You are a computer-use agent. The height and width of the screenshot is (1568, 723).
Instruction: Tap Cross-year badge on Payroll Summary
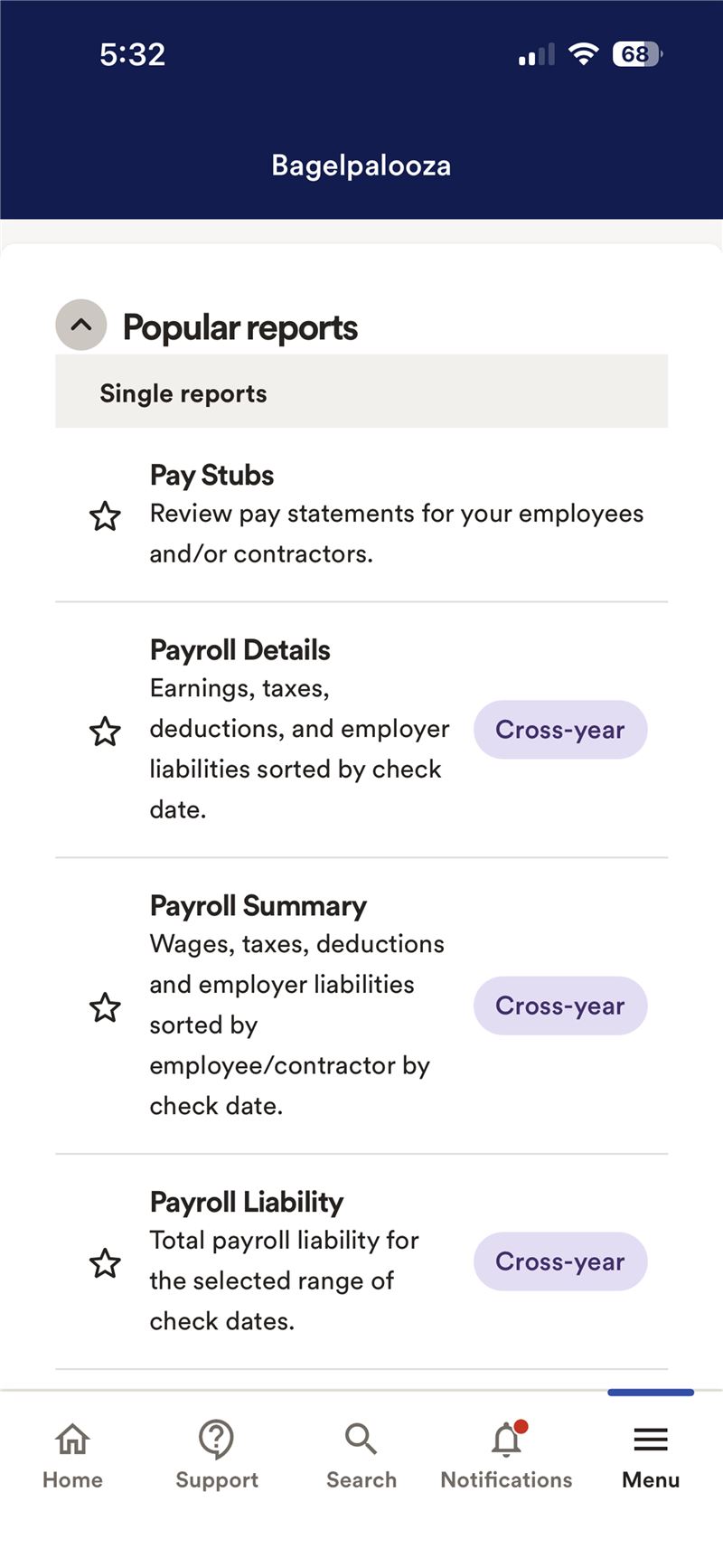[x=560, y=1006]
